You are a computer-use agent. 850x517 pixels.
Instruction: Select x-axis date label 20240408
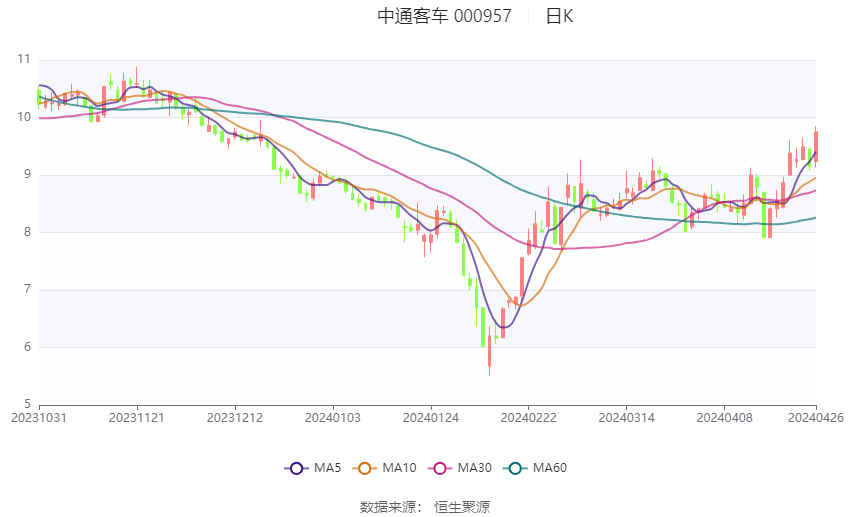[x=725, y=418]
